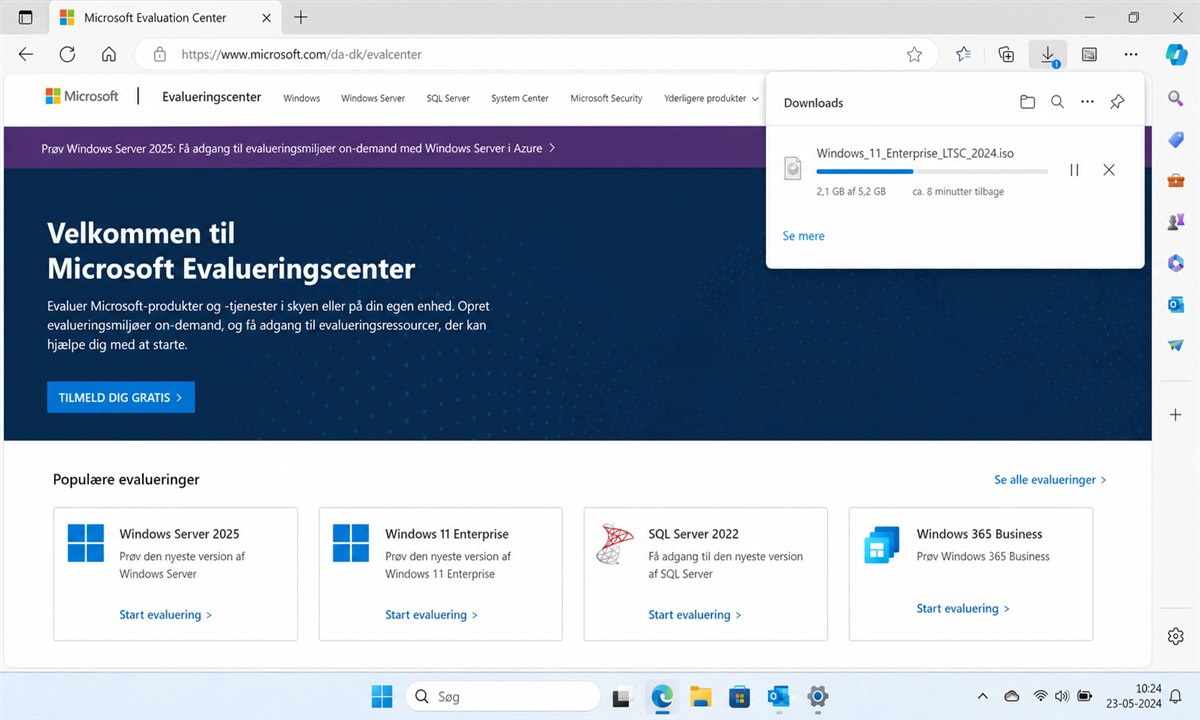
Task: Click the Windows_11_Enterprise_LTSC_2024.iso file name
Action: pos(916,153)
